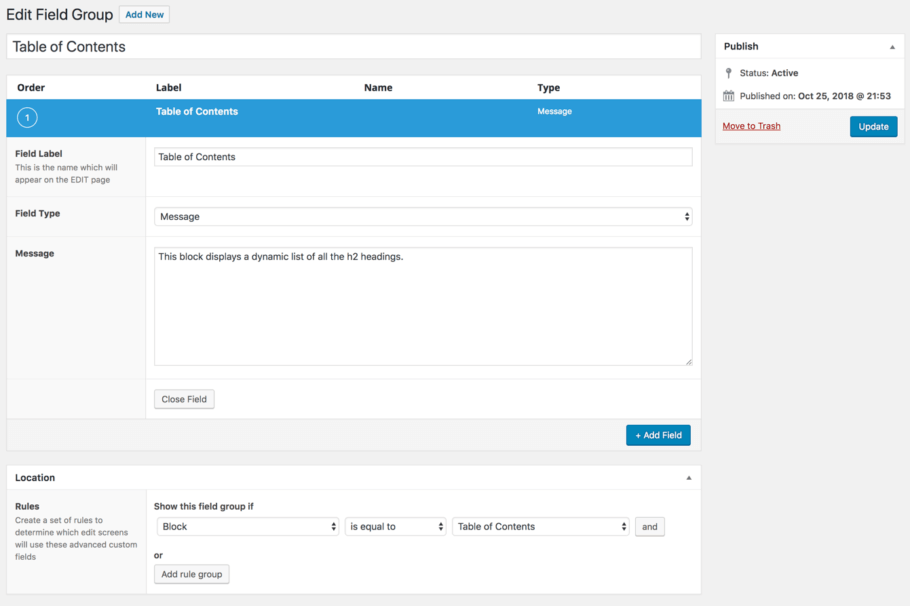Click the Add New button

pos(144,14)
